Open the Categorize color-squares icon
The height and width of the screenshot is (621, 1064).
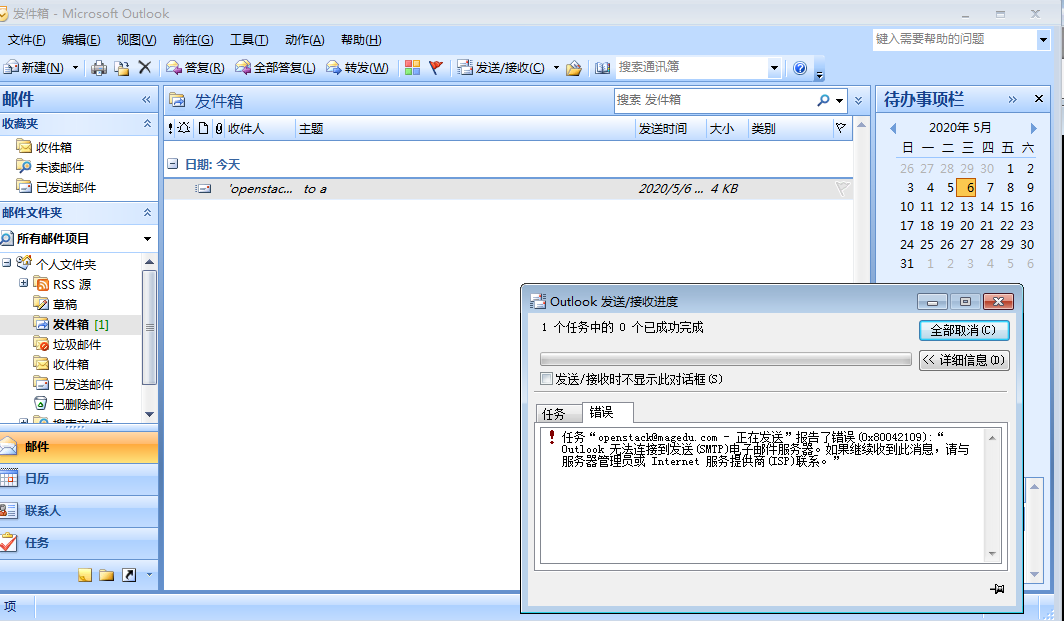pyautogui.click(x=412, y=67)
